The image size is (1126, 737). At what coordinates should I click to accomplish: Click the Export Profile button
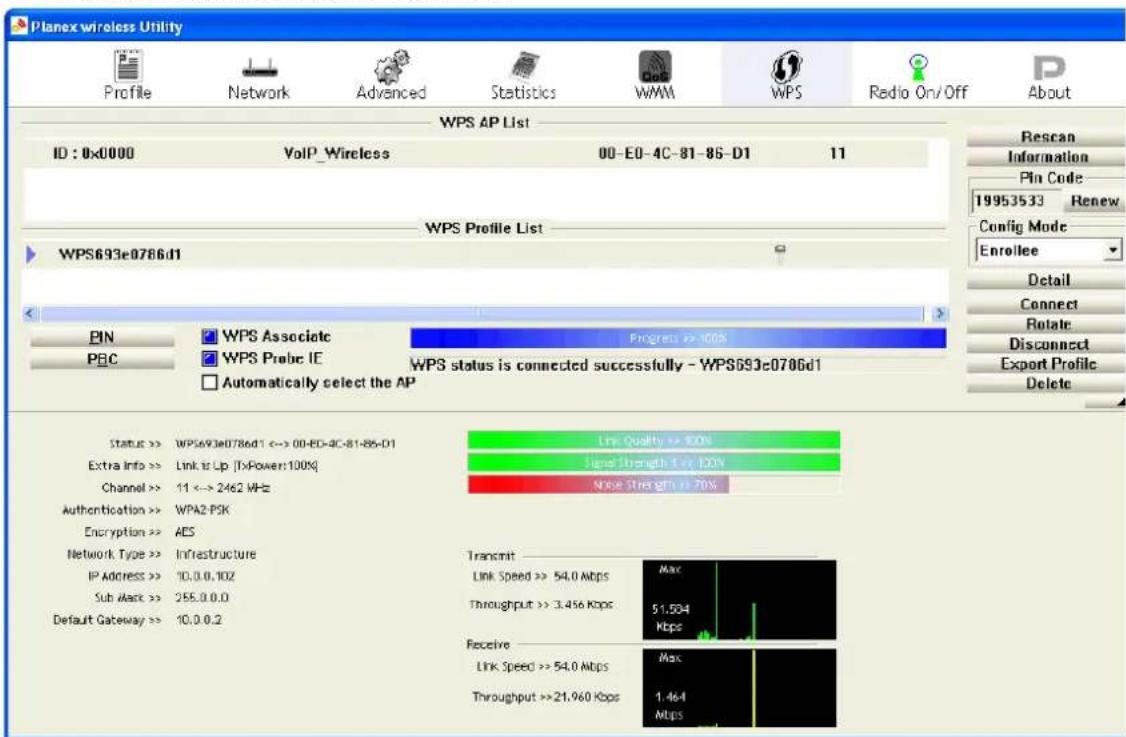1048,364
